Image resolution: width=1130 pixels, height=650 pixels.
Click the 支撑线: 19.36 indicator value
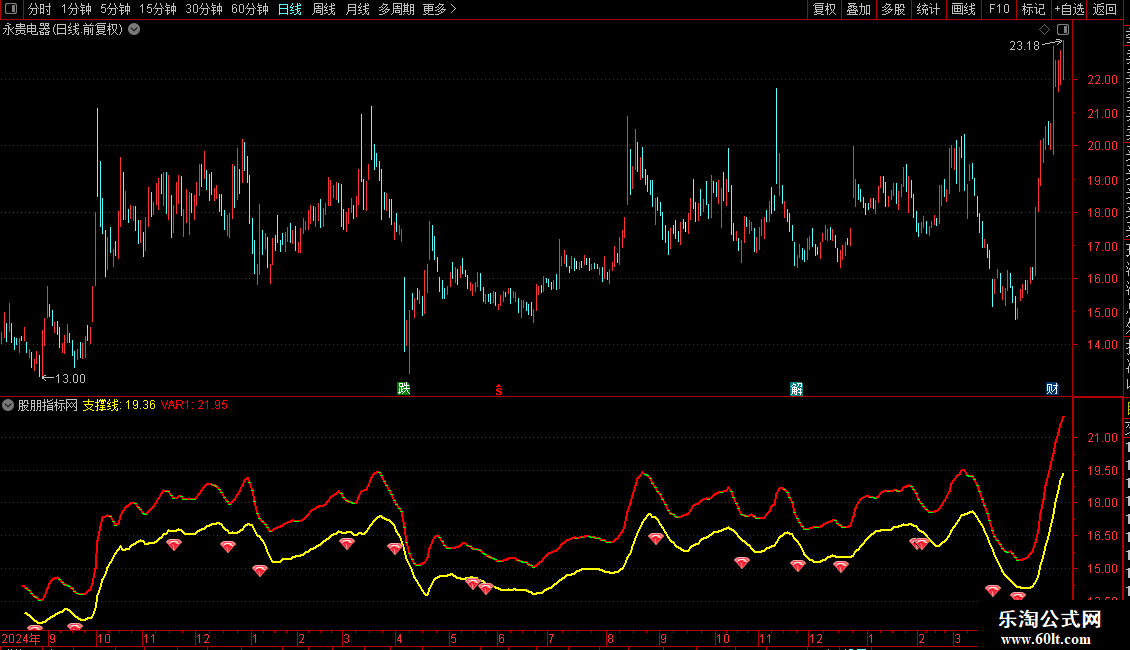[x=119, y=405]
